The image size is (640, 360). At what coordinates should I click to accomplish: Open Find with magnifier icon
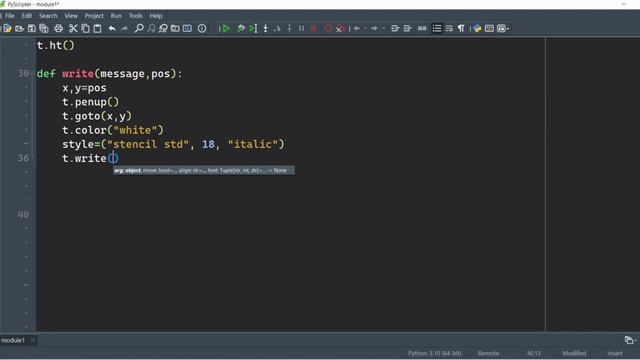[139, 29]
